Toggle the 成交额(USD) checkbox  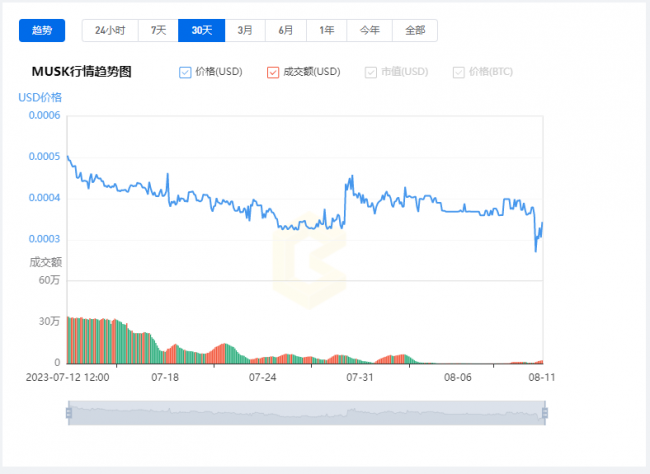click(273, 72)
